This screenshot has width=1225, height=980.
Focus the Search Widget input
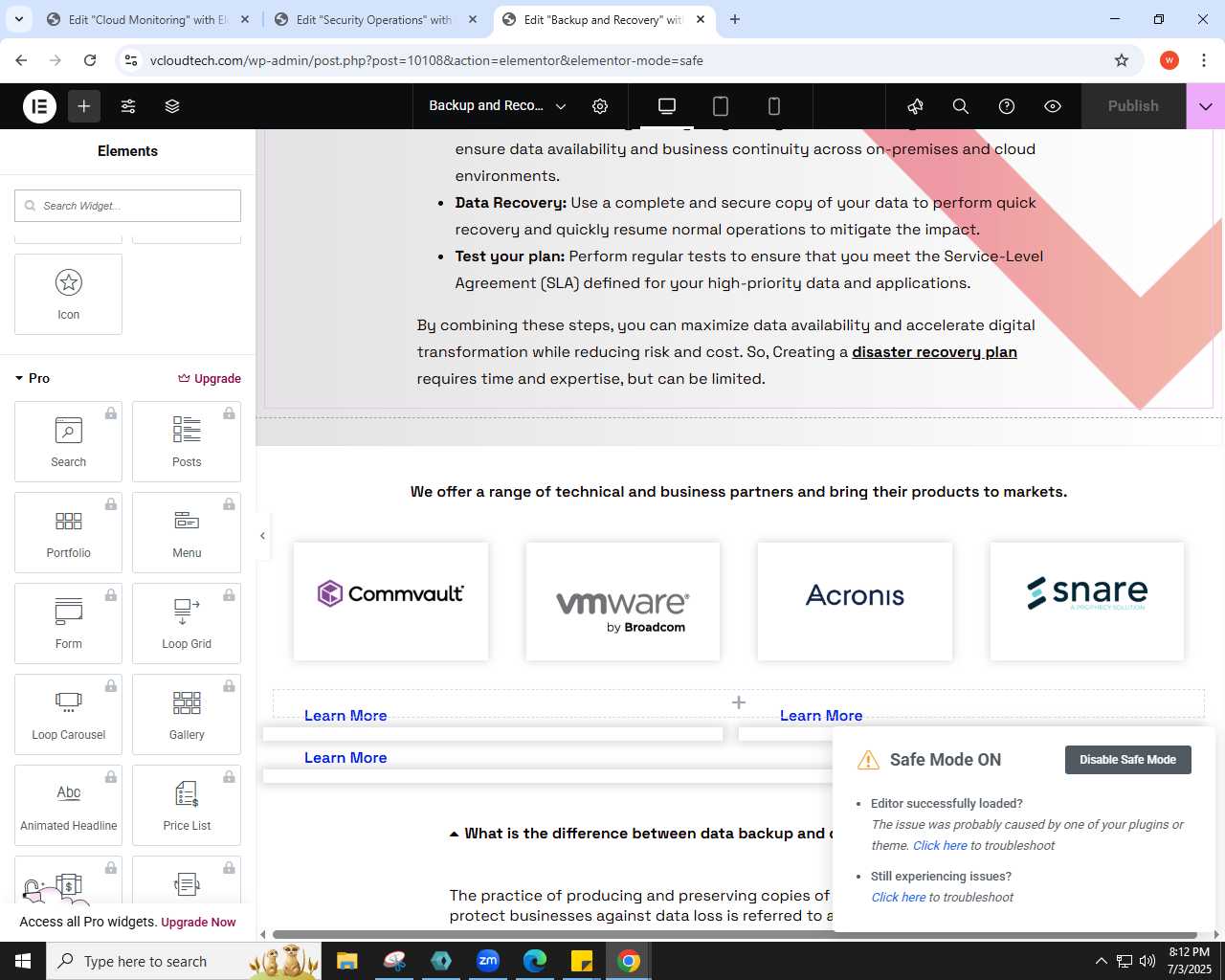pos(127,206)
